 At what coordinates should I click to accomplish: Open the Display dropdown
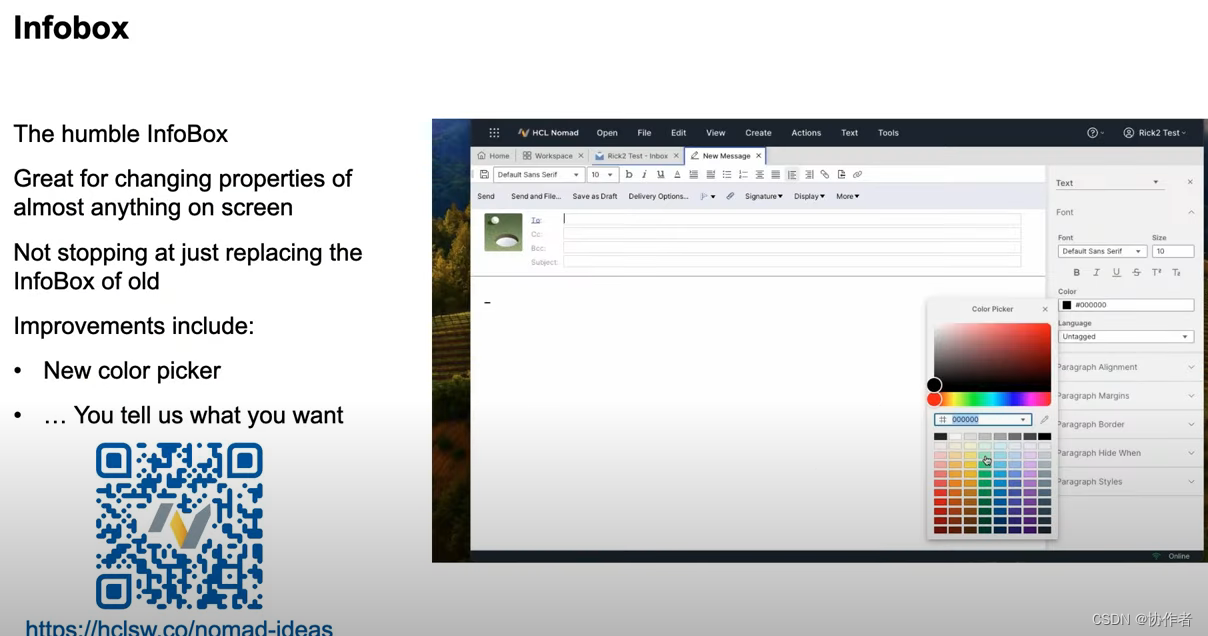[810, 197]
